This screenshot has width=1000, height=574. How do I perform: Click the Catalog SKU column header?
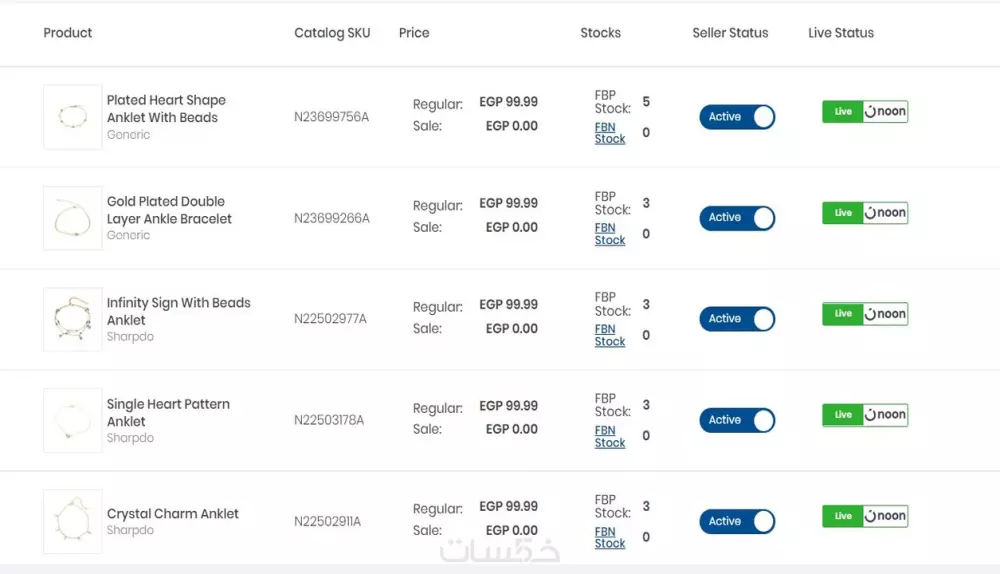pyautogui.click(x=332, y=33)
